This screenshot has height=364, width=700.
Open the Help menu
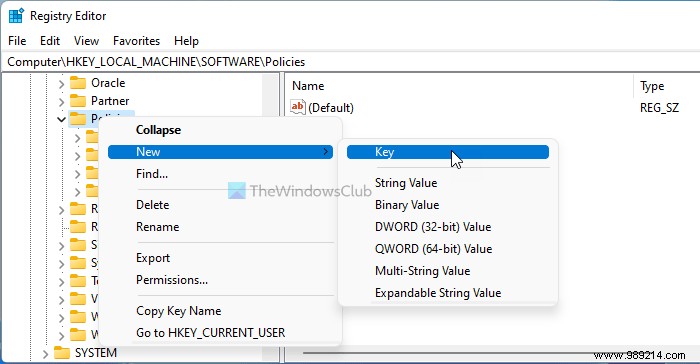click(186, 41)
